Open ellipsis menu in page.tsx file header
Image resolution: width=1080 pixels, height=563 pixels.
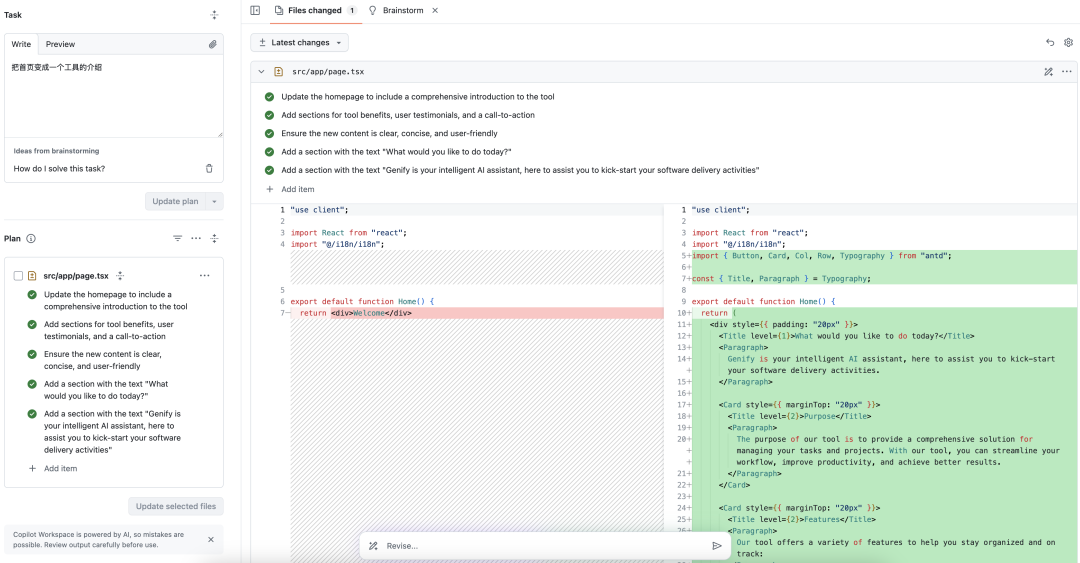pyautogui.click(x=1067, y=72)
